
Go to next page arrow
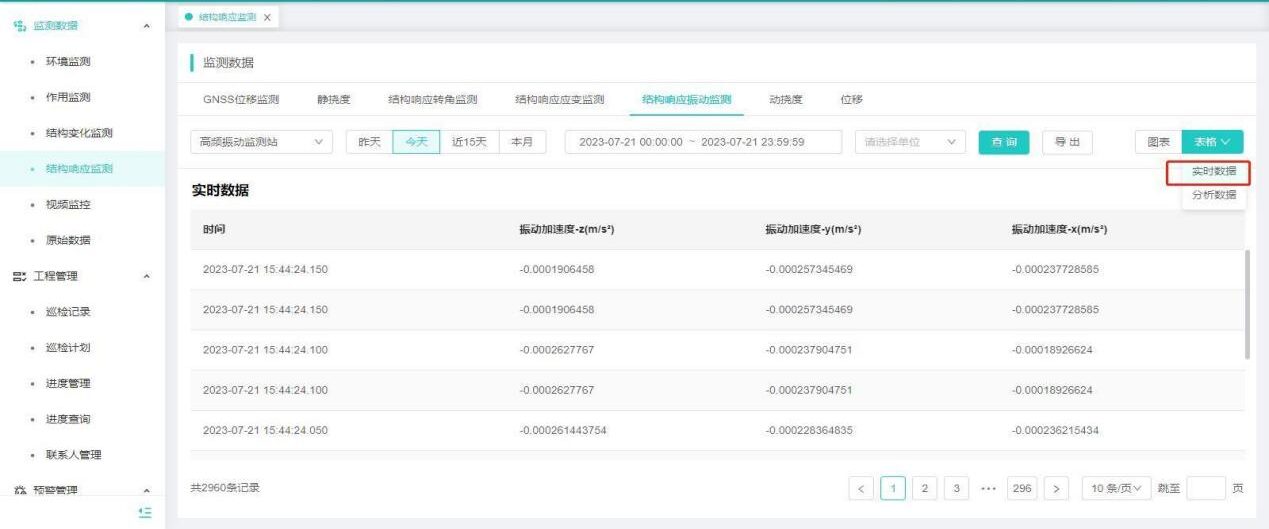click(1056, 487)
